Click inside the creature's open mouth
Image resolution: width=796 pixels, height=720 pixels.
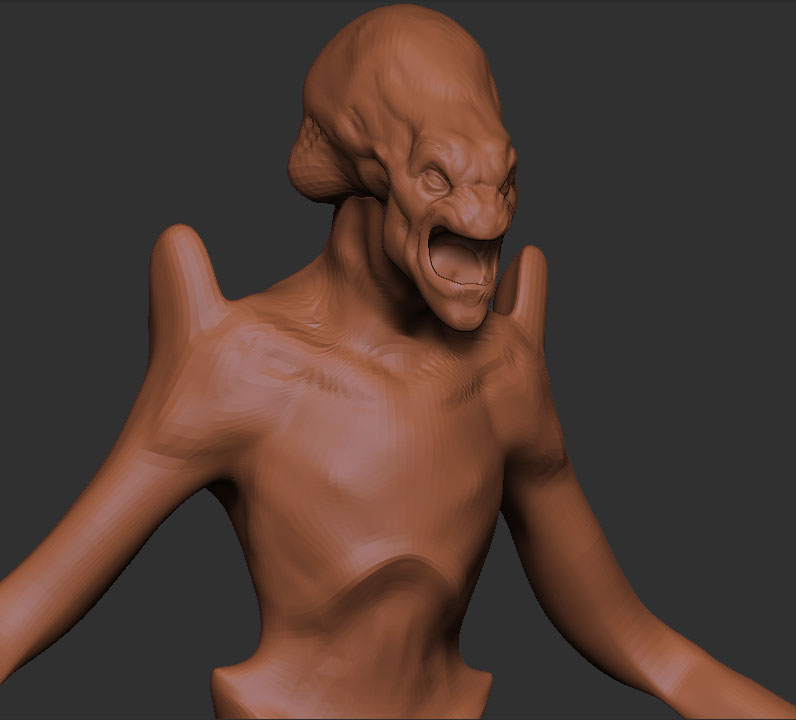461,259
